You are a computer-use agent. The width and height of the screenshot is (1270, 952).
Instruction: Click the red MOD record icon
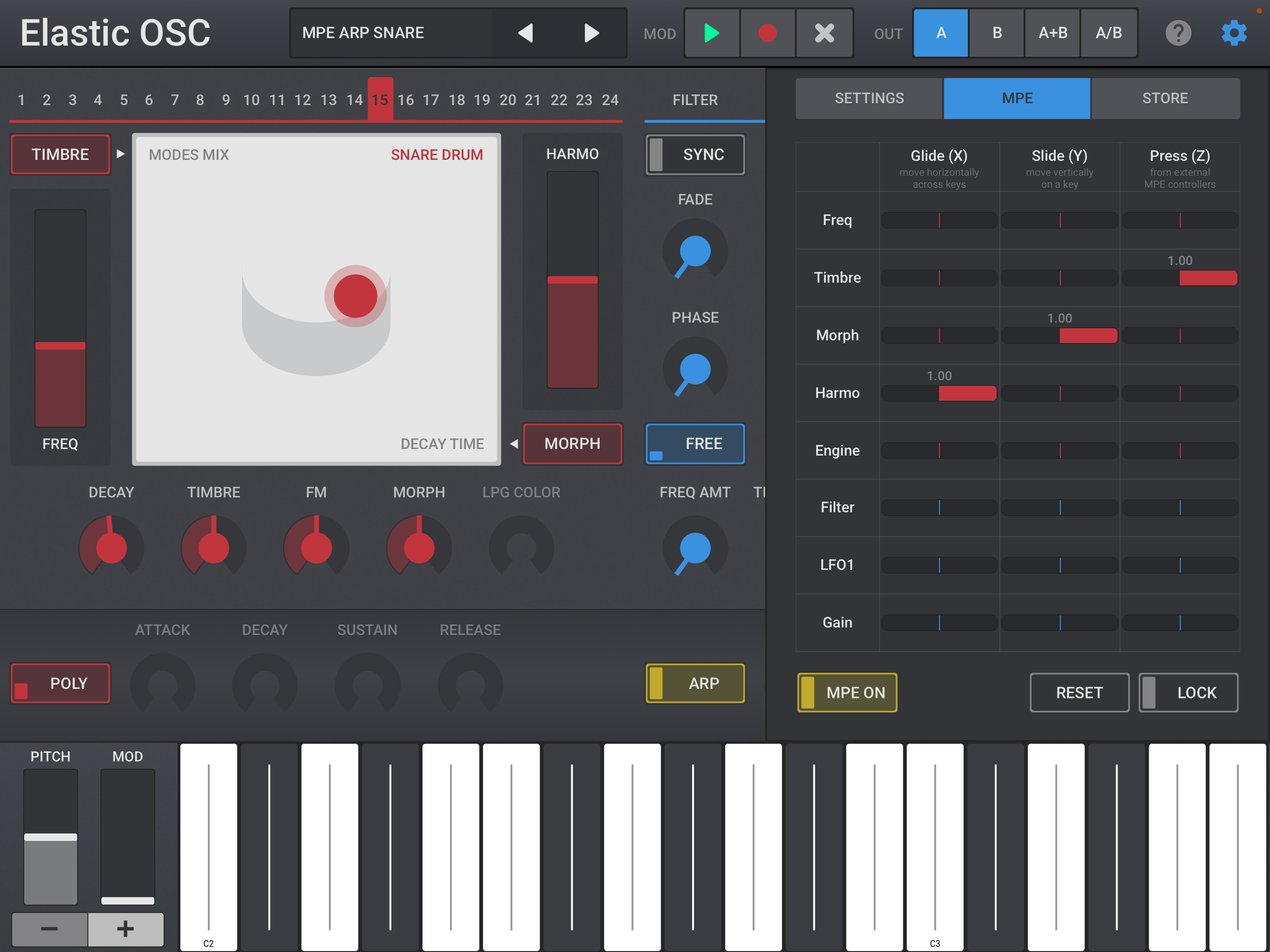point(767,33)
